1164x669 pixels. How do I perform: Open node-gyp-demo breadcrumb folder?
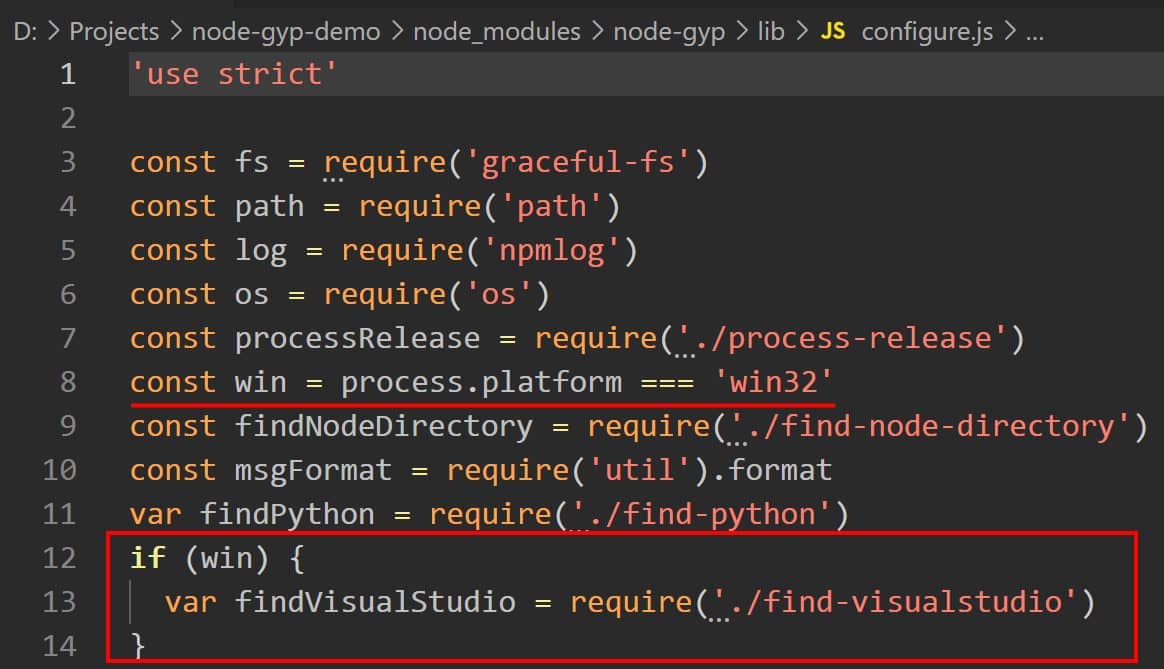[x=286, y=32]
